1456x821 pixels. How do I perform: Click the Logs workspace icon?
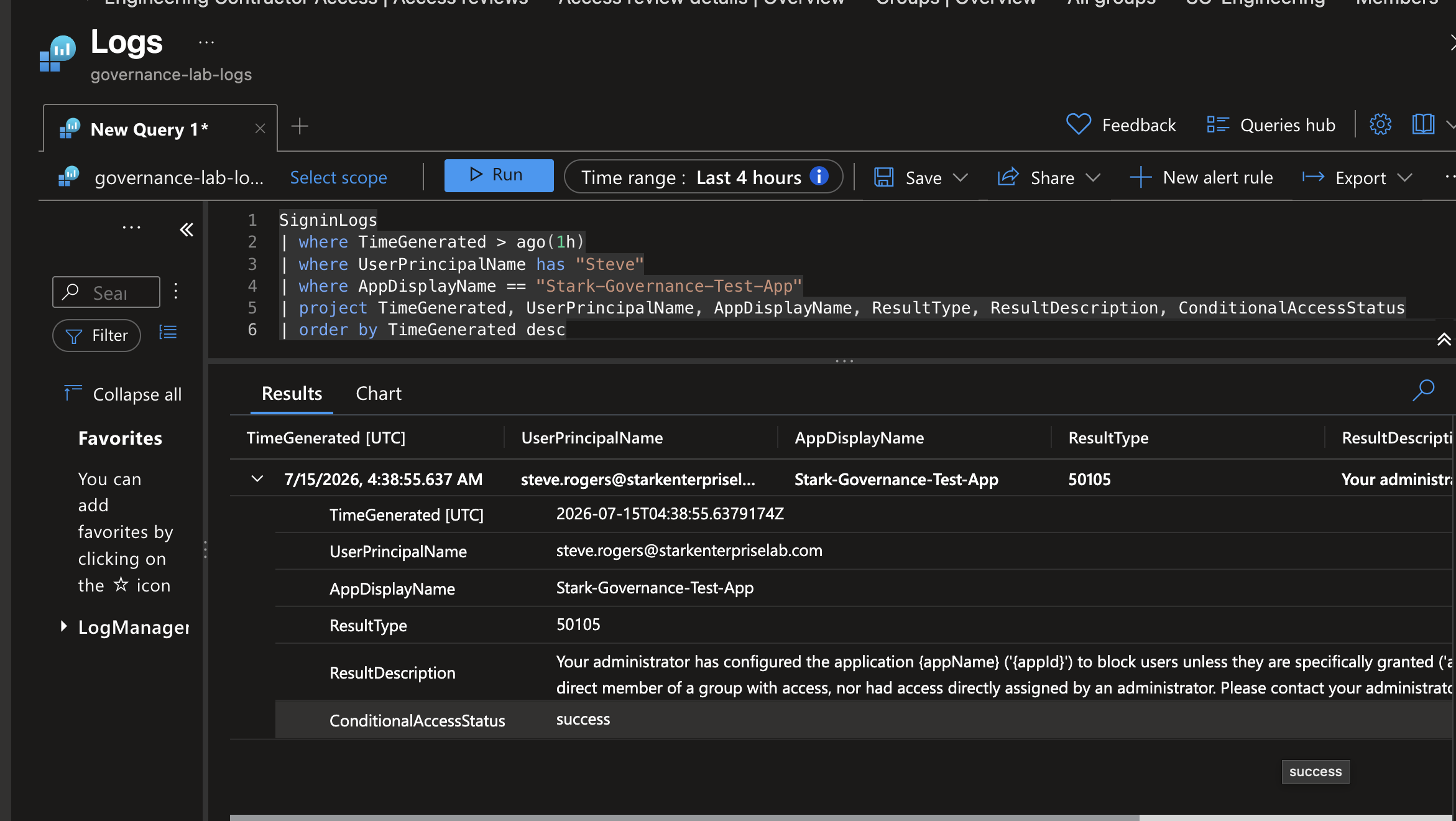(x=58, y=53)
